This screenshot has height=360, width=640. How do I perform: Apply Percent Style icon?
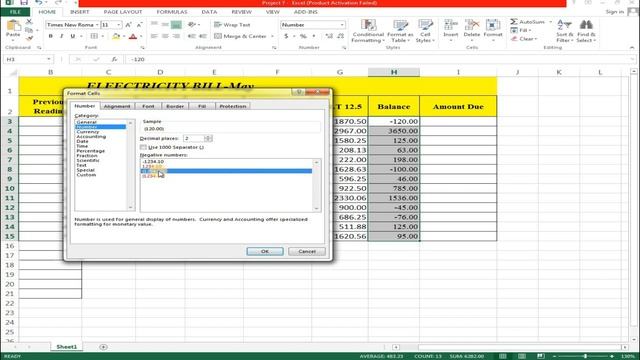[303, 36]
